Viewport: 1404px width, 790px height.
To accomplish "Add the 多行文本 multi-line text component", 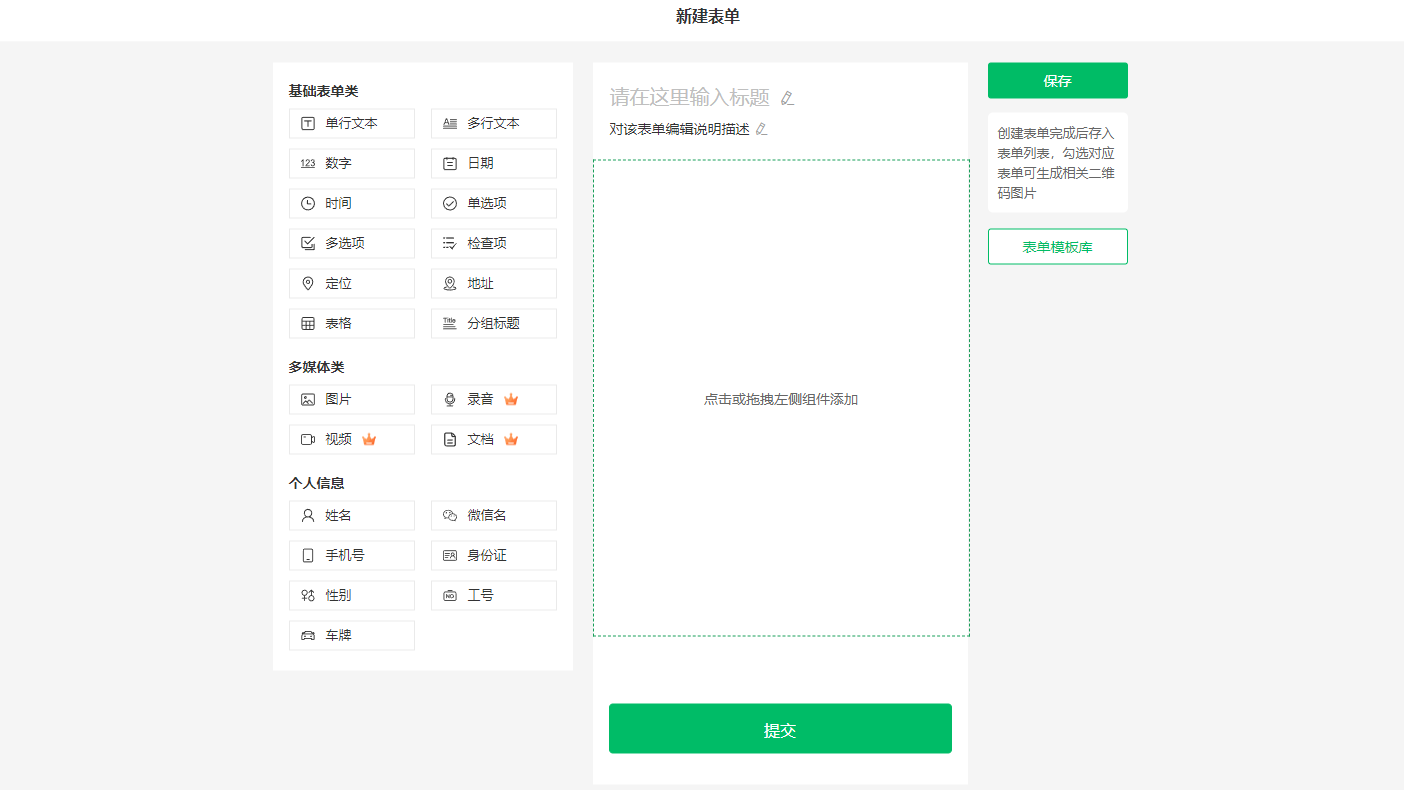I will 493,123.
